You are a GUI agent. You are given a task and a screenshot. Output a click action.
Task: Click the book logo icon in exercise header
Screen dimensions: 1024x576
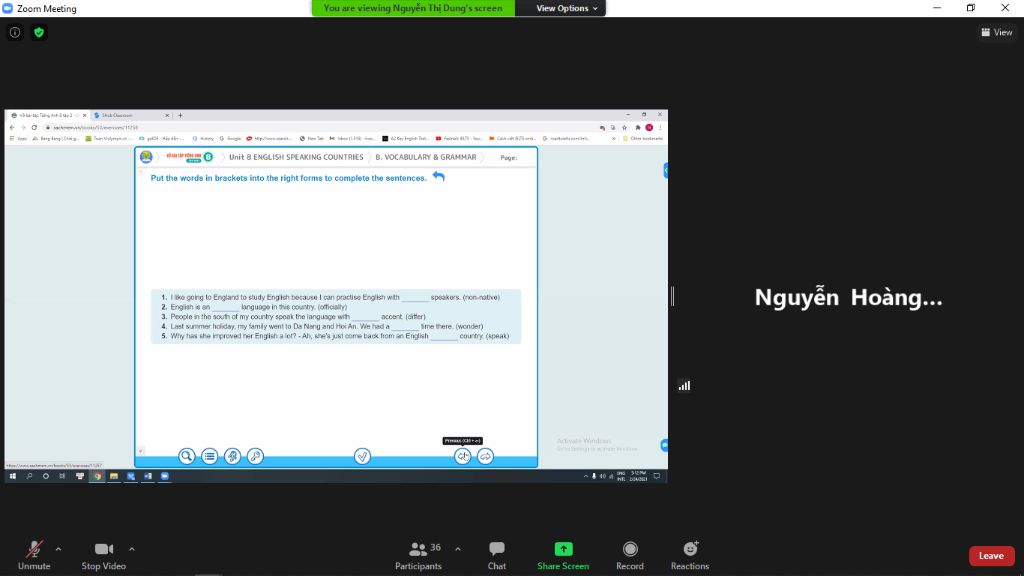(x=146, y=157)
